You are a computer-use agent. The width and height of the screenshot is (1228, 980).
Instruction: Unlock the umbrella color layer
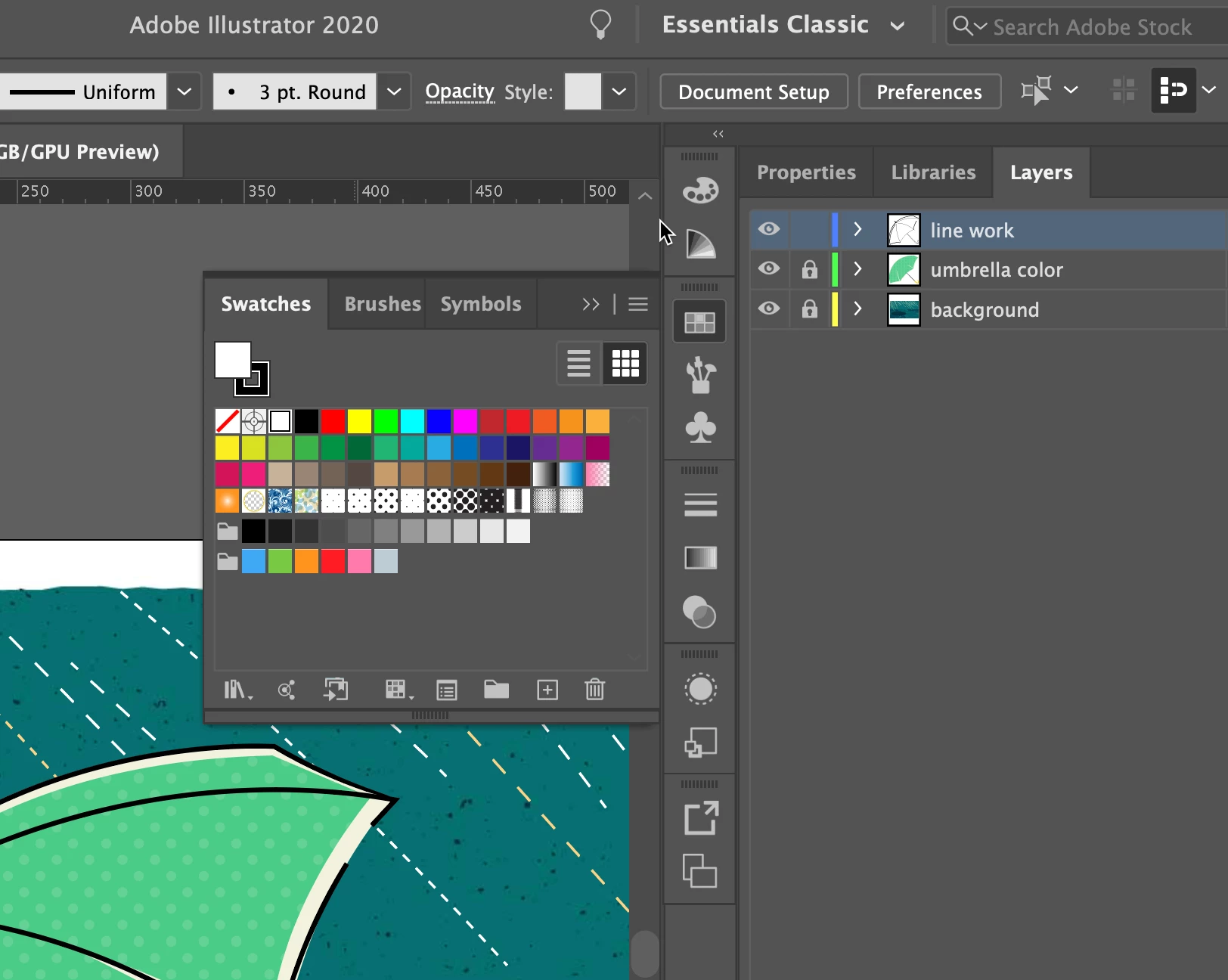click(x=810, y=269)
